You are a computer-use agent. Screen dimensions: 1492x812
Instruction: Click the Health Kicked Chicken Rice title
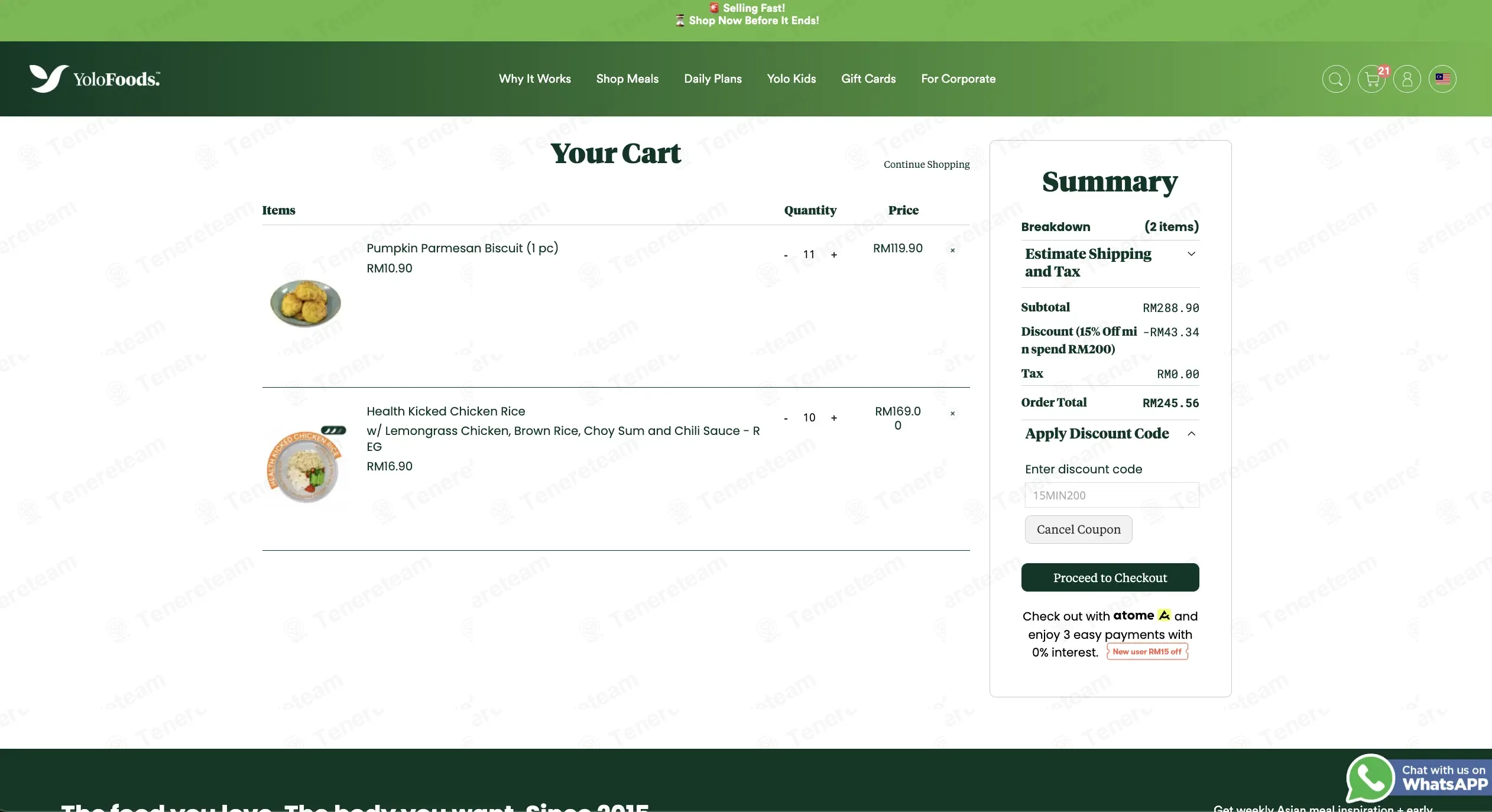pos(446,411)
